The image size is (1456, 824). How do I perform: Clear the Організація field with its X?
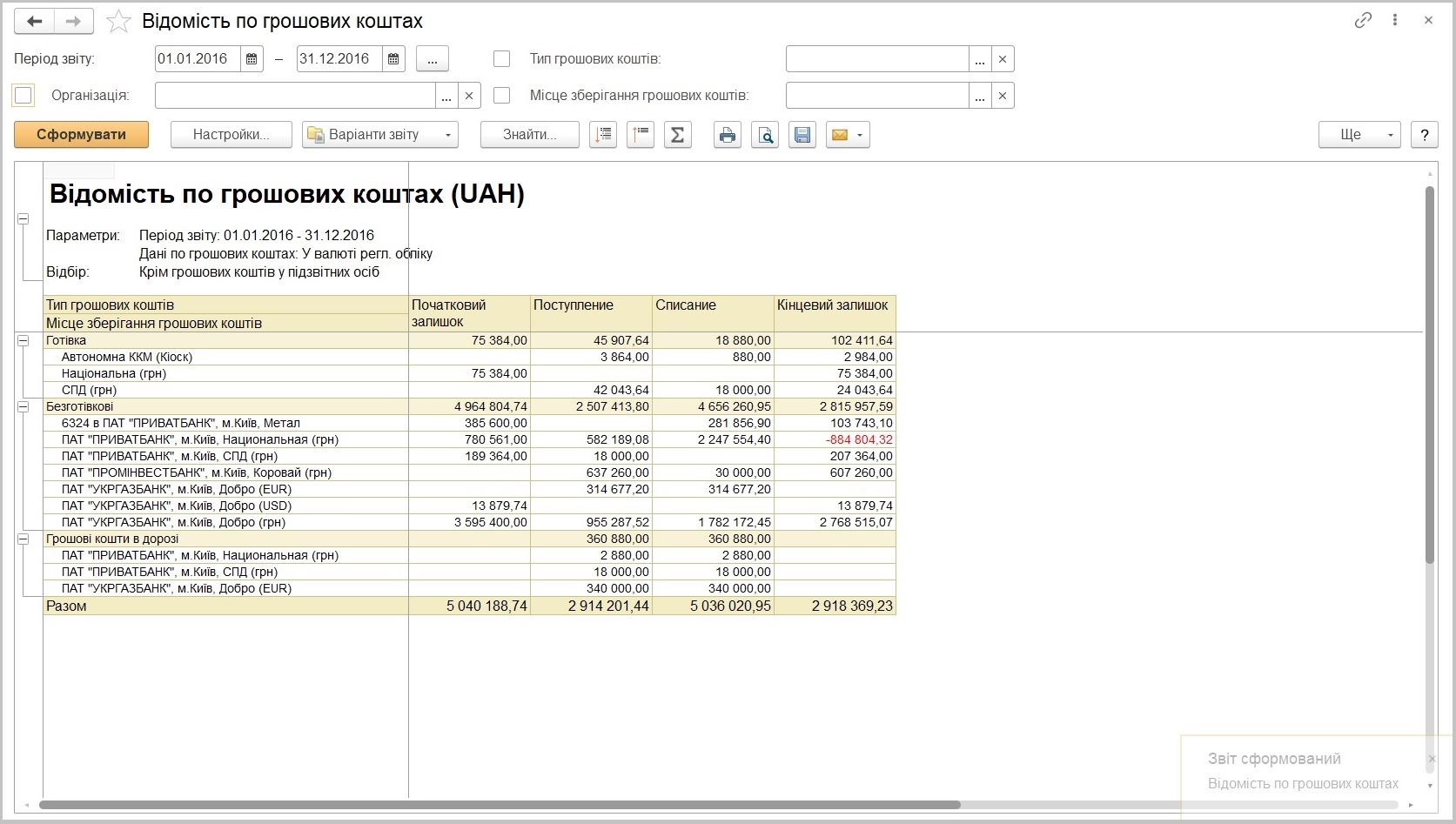(x=469, y=96)
